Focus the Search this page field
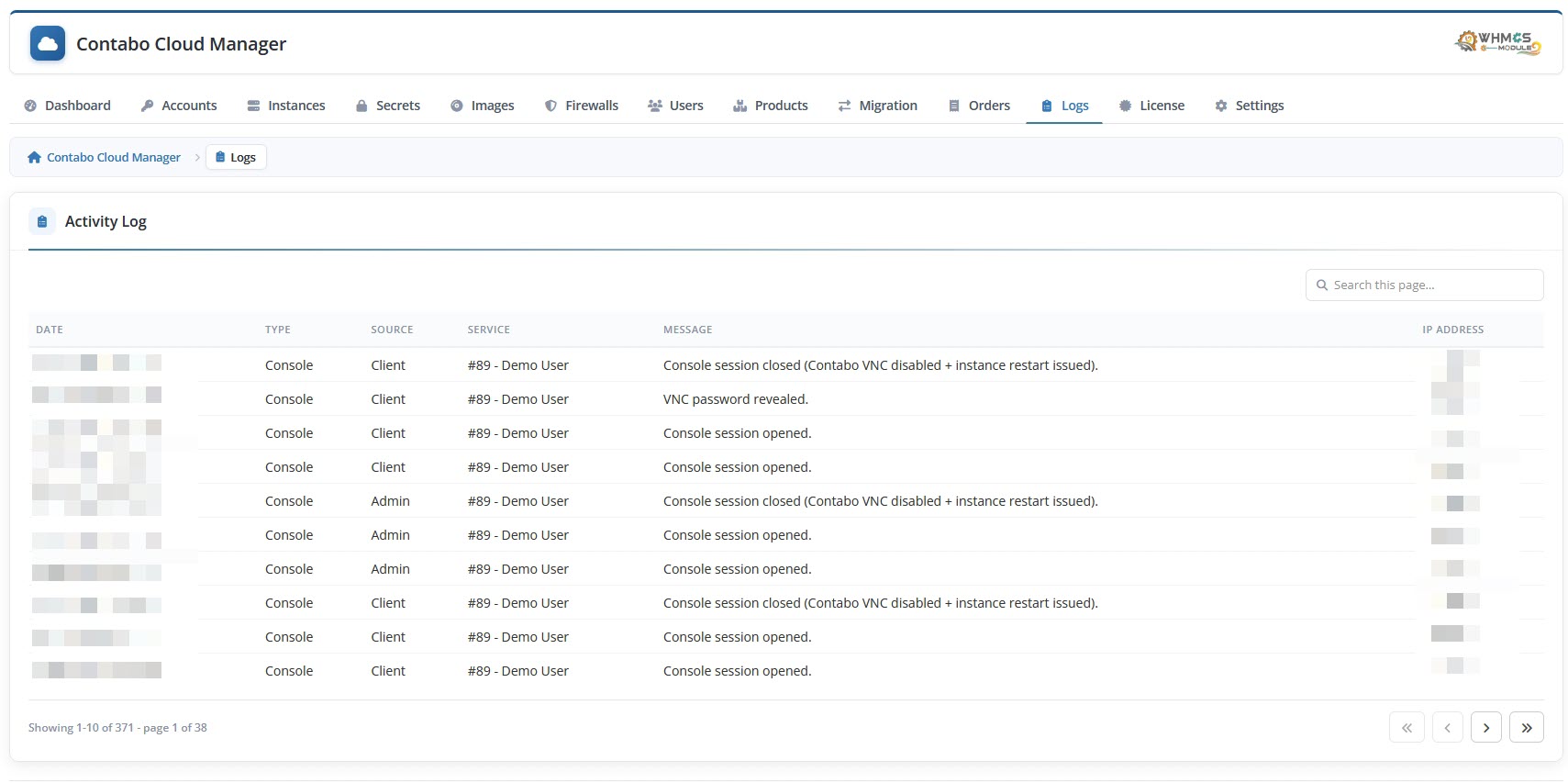The width and height of the screenshot is (1568, 783). (x=1424, y=285)
